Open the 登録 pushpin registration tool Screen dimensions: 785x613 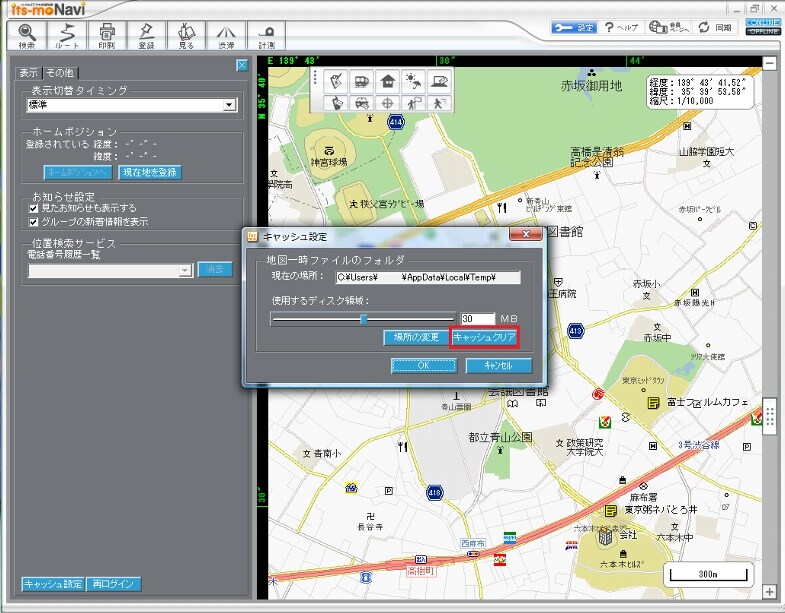tap(146, 36)
